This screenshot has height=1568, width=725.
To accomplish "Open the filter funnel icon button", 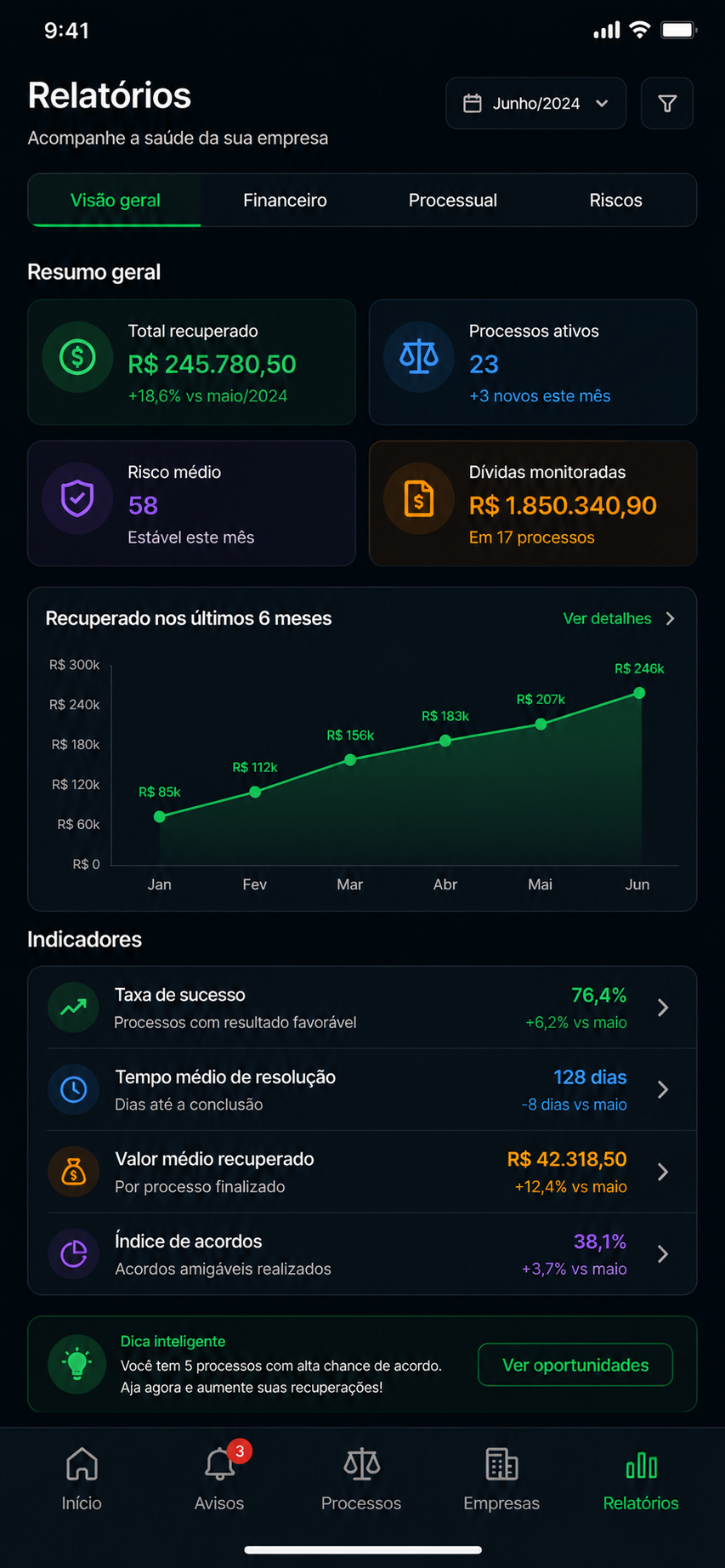I will coord(667,104).
